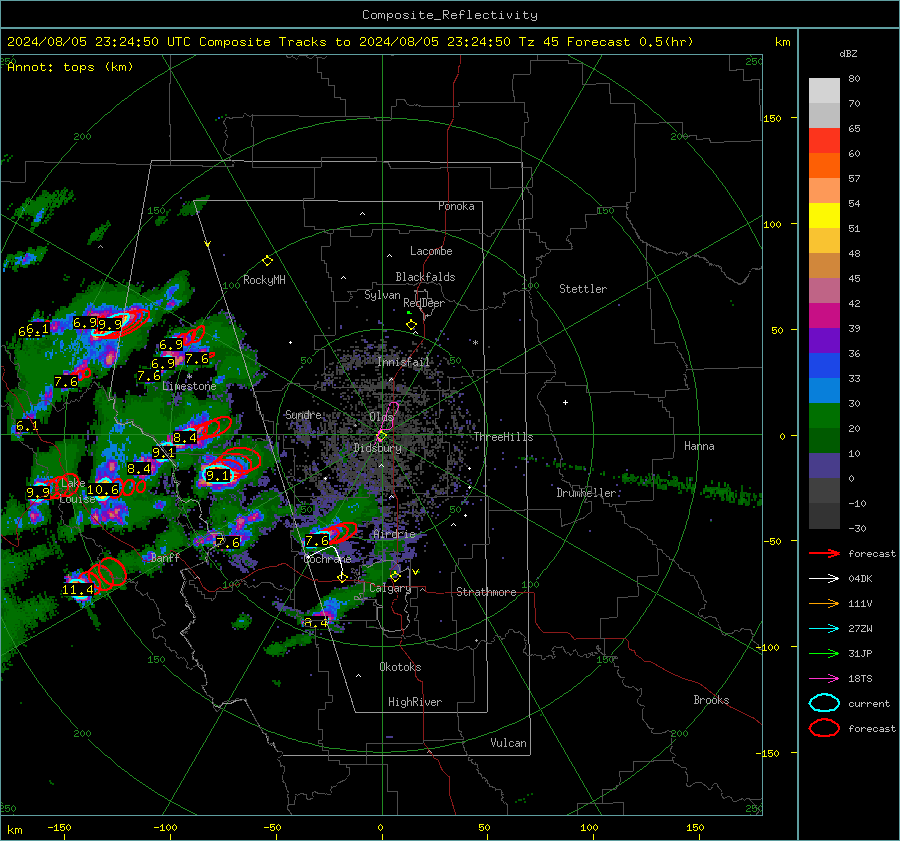
Task: Click the yellow diamond marker above Calgary
Action: [x=395, y=576]
